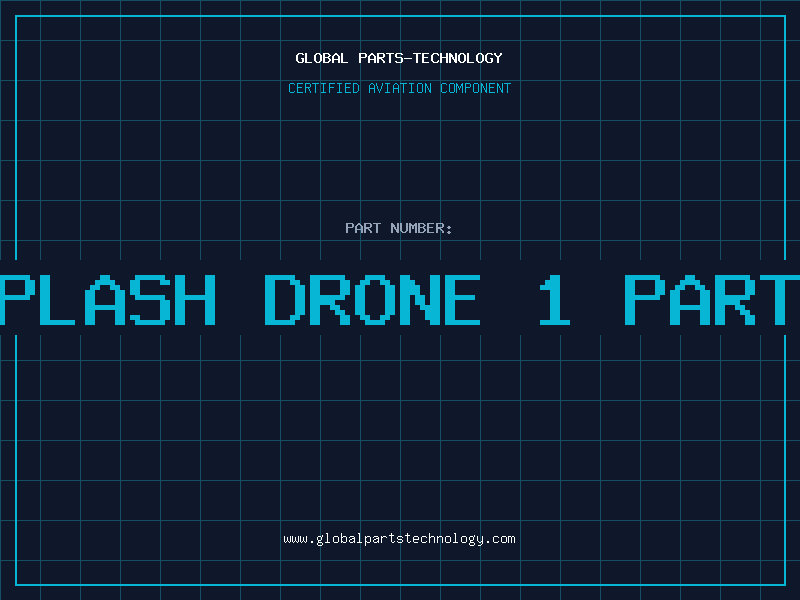The width and height of the screenshot is (800, 600).
Task: Open the www.globalpartstechnology.com website link
Action: [x=399, y=539]
